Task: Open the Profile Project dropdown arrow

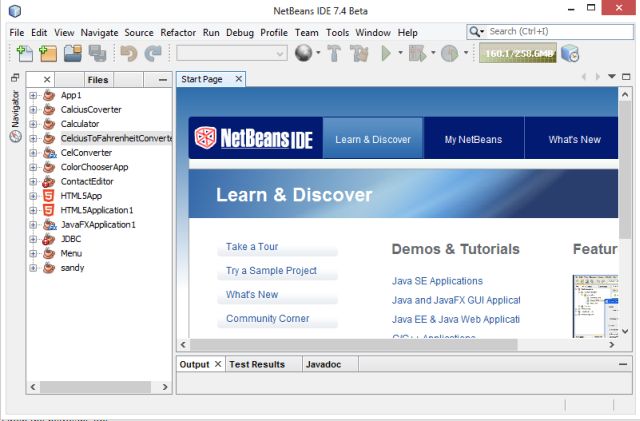Action: [466, 52]
